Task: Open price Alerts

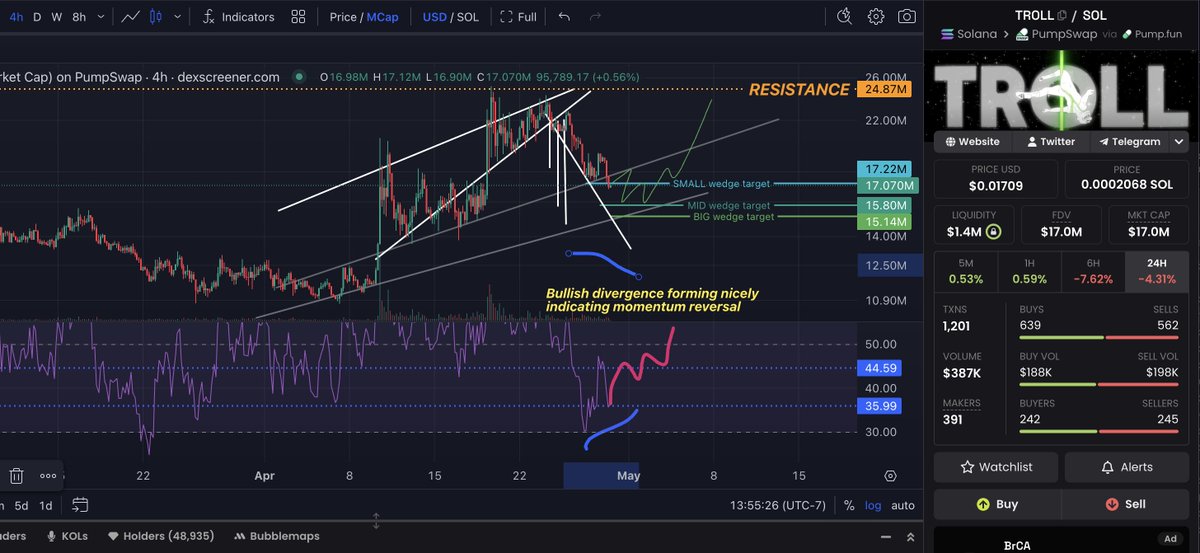Action: tap(1127, 466)
